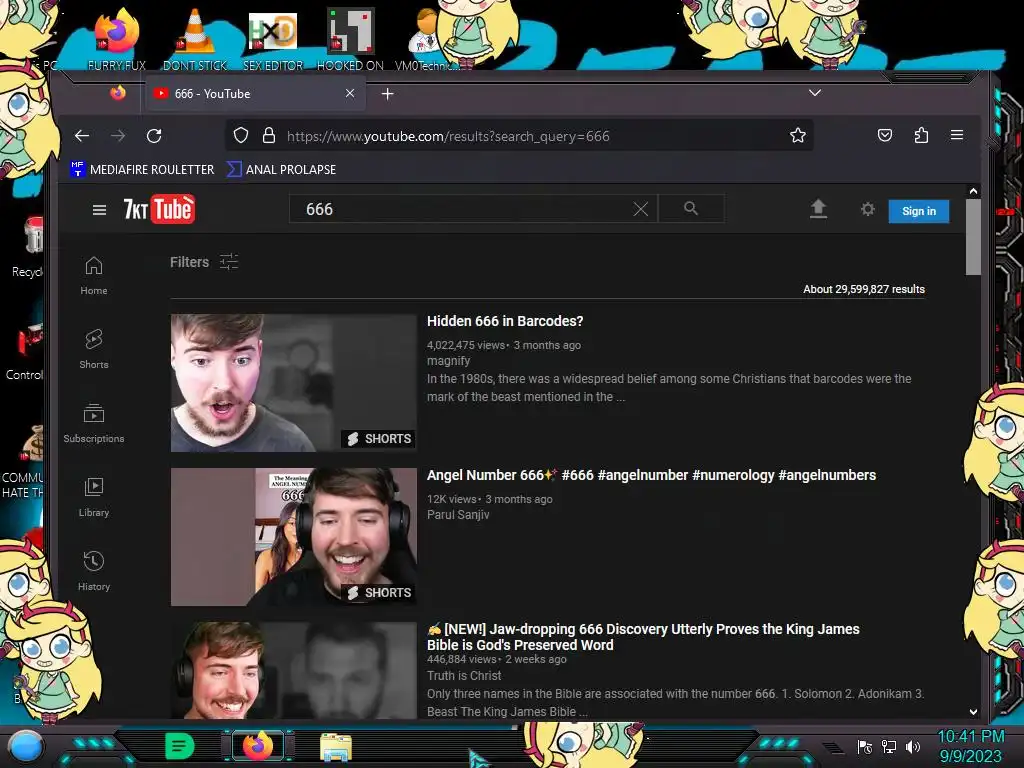Viewport: 1024px width, 768px height.
Task: Open the green taskbar app icon
Action: click(180, 746)
